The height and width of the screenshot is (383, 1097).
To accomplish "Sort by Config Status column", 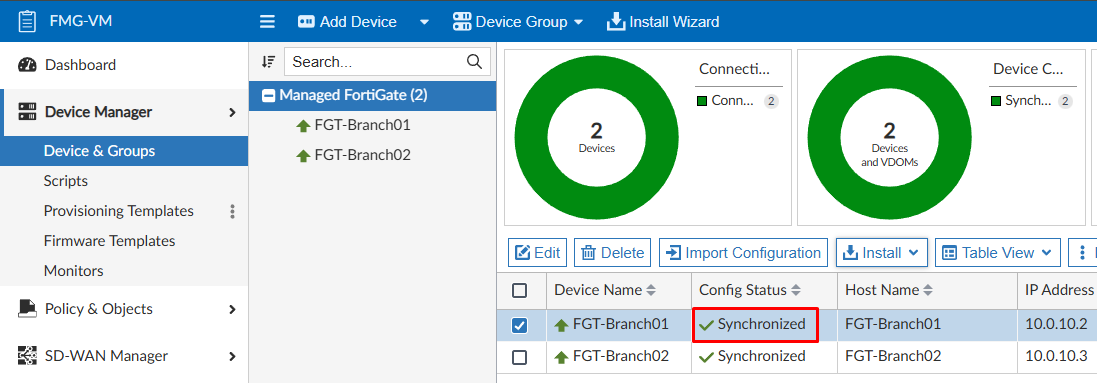I will [751, 290].
